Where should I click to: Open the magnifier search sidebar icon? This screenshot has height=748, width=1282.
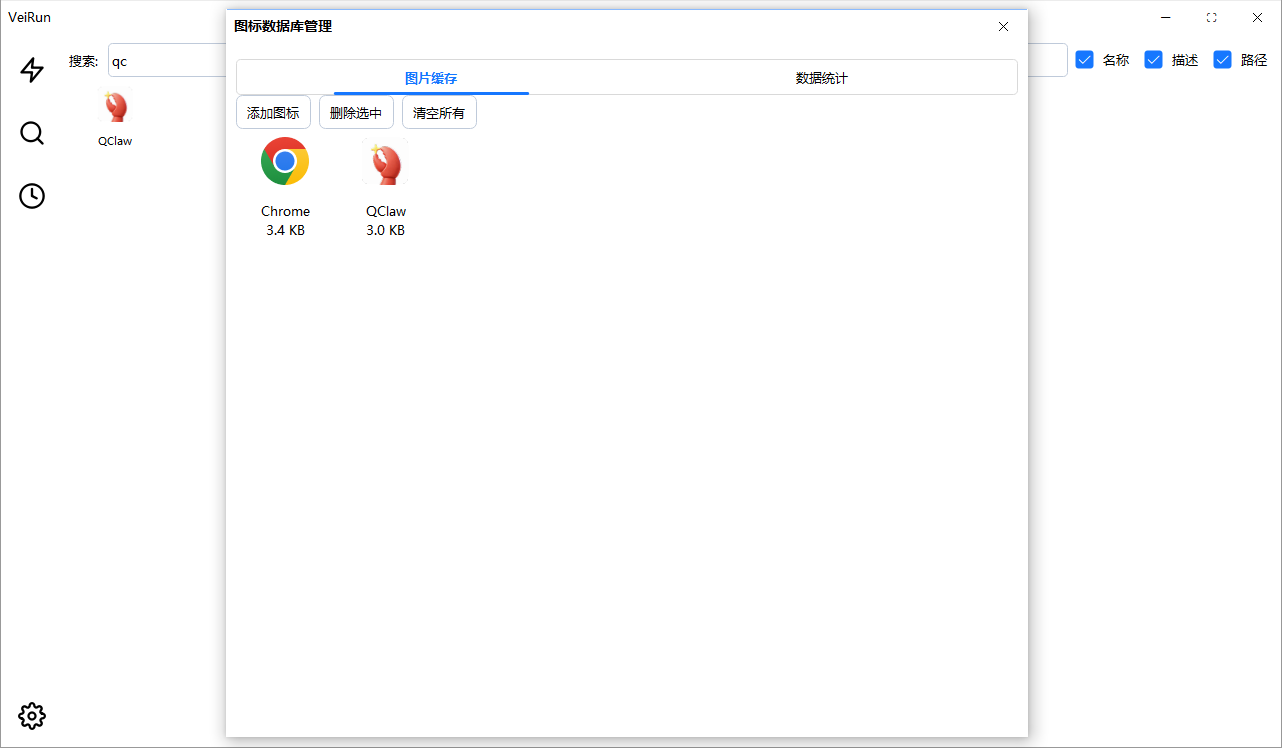pos(32,133)
